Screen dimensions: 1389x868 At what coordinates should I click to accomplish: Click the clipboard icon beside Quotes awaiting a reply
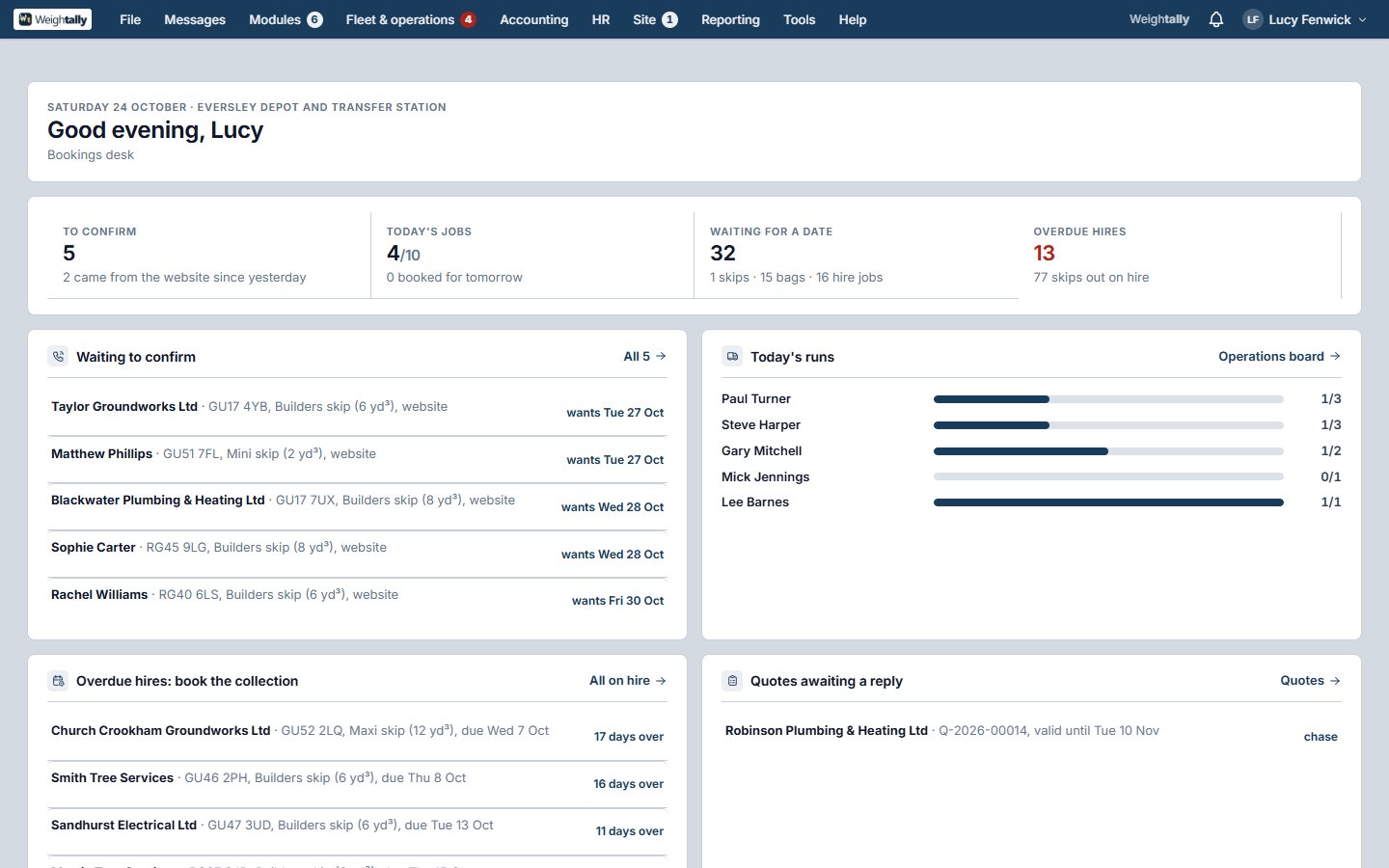[732, 681]
